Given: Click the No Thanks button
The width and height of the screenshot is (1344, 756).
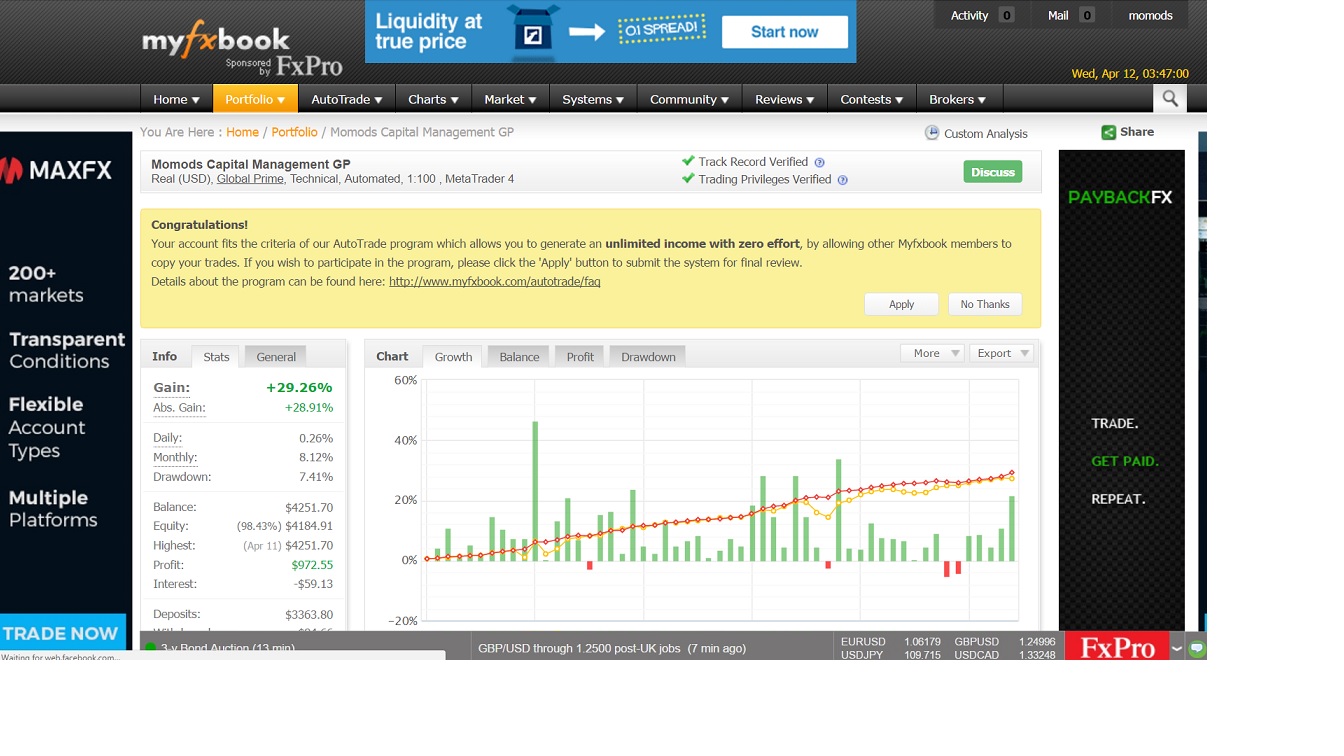Looking at the screenshot, I should click(985, 304).
